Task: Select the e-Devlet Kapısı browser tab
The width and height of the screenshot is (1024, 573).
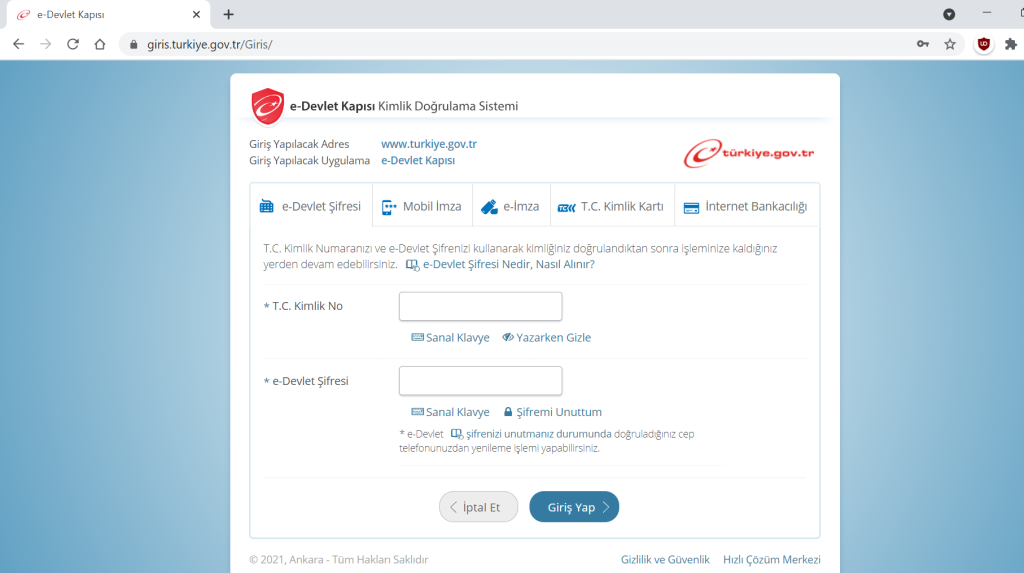Action: tap(108, 14)
